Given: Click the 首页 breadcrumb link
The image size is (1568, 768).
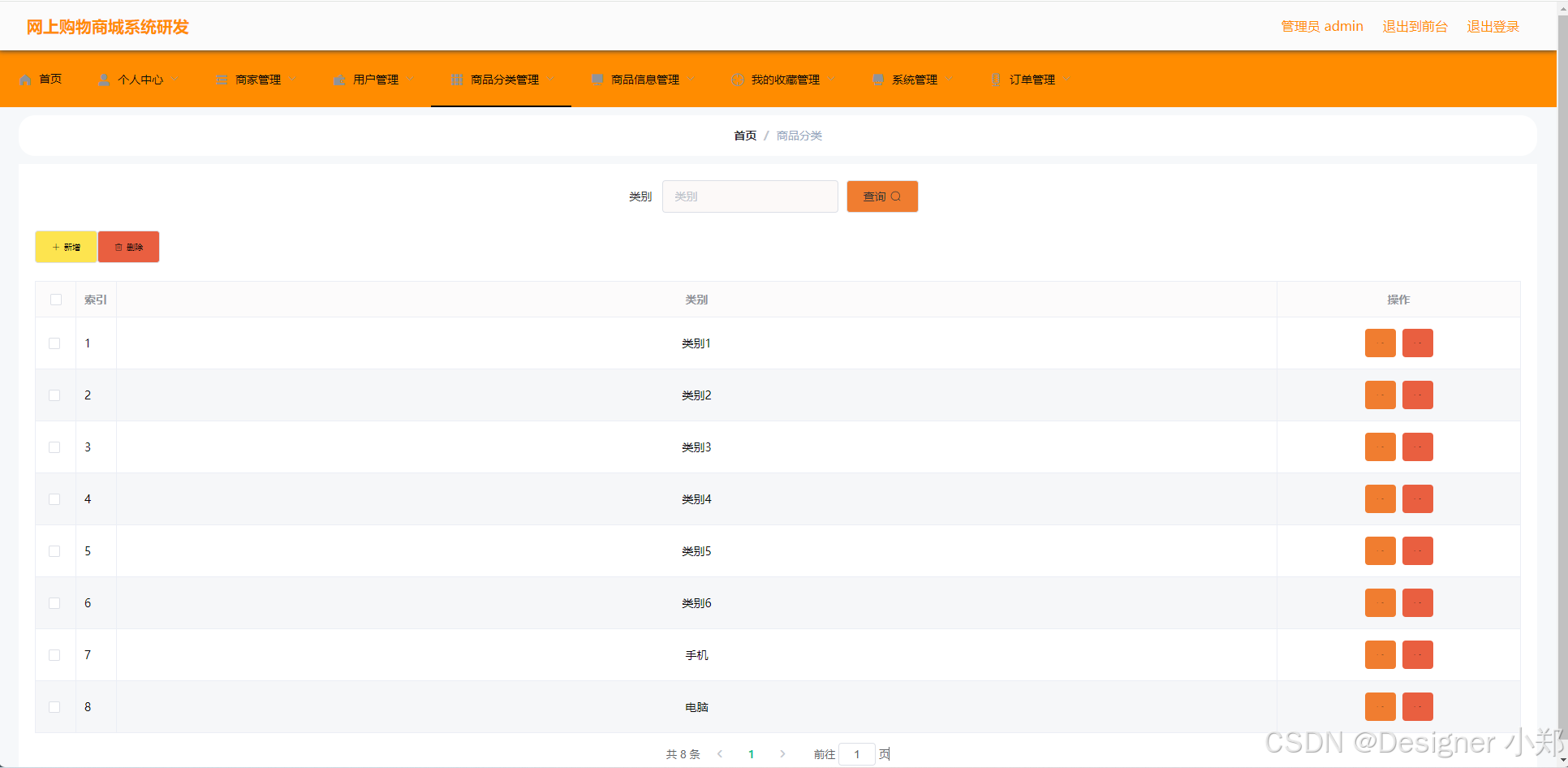Looking at the screenshot, I should (745, 136).
